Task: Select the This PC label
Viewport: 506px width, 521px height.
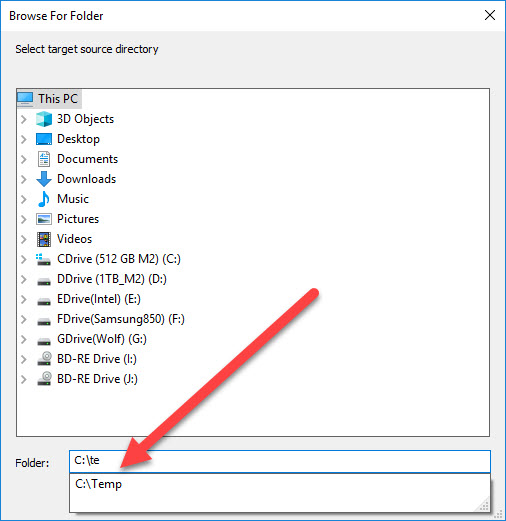Action: 58,99
